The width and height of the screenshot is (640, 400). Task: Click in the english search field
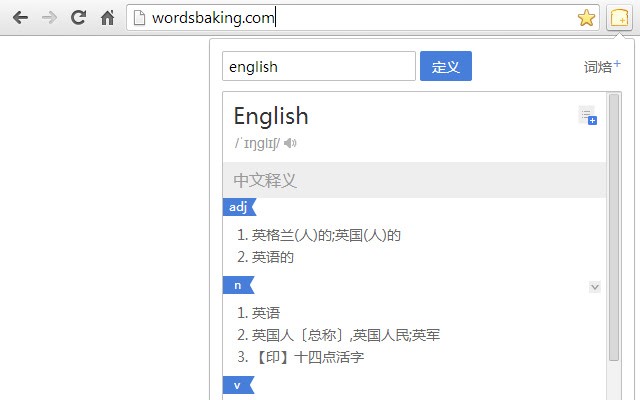318,67
